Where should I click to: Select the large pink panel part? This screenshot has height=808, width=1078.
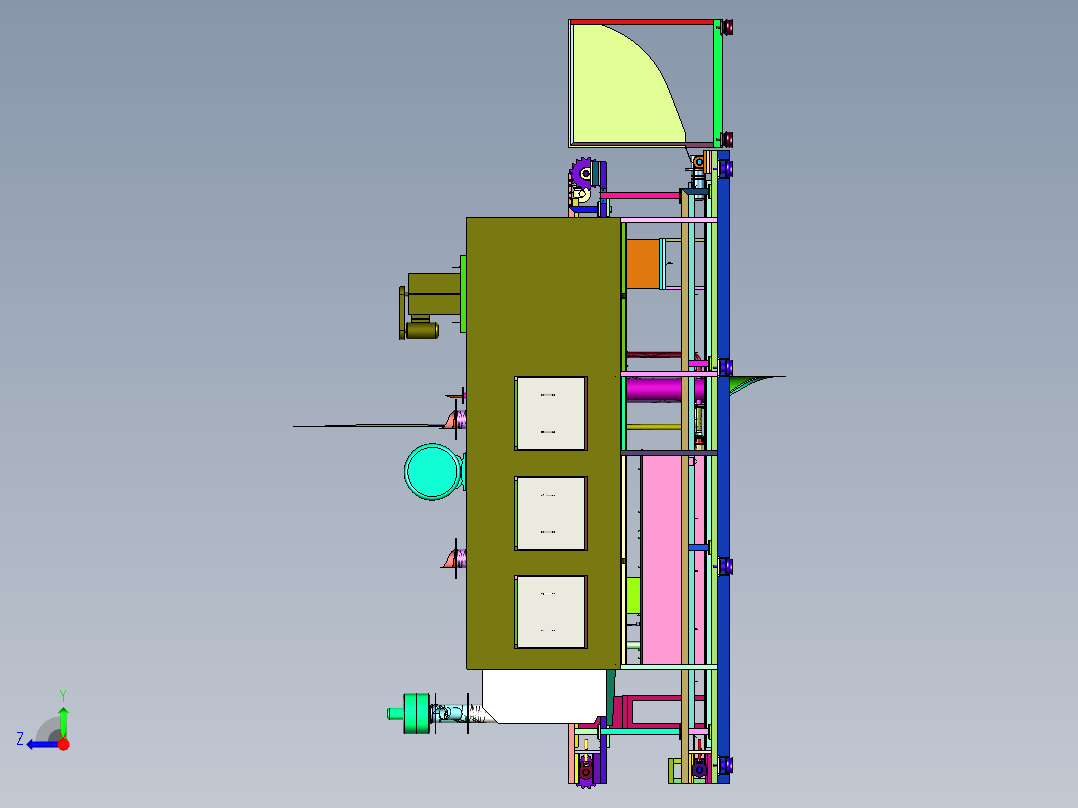tap(662, 560)
